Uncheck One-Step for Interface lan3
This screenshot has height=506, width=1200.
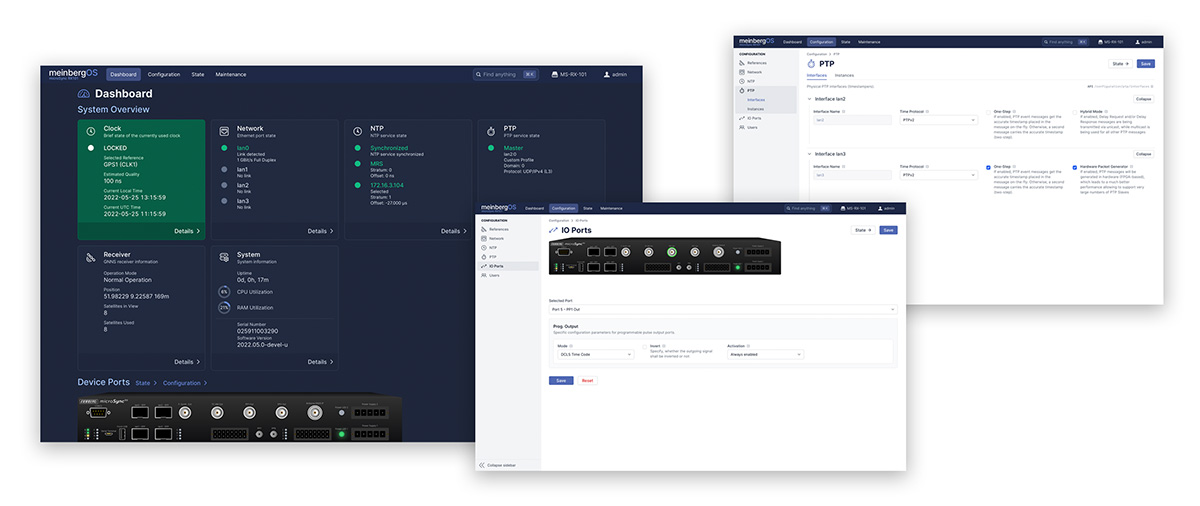point(989,167)
